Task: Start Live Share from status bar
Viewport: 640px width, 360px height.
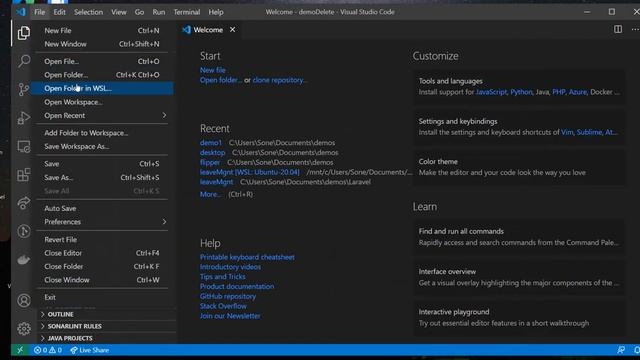Action: 89,350
